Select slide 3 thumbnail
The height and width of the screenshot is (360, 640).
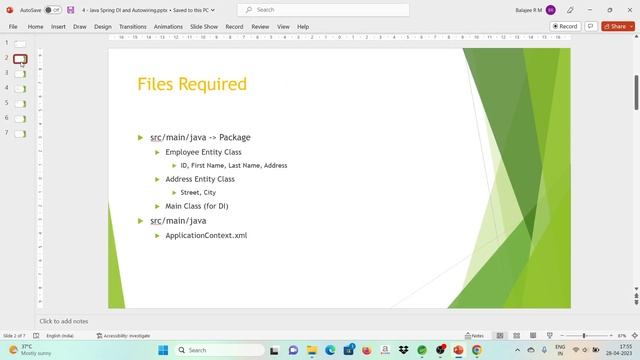20,74
